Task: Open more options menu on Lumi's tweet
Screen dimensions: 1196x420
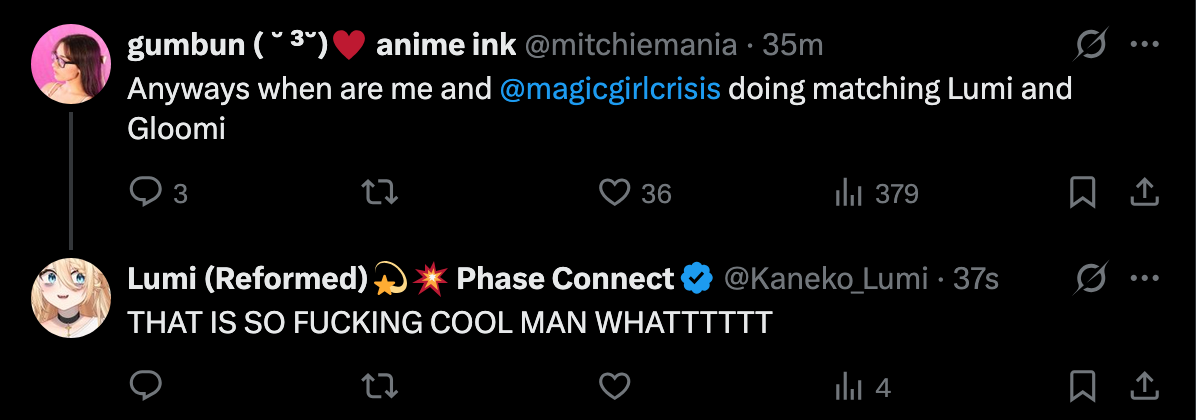Action: (x=1144, y=279)
